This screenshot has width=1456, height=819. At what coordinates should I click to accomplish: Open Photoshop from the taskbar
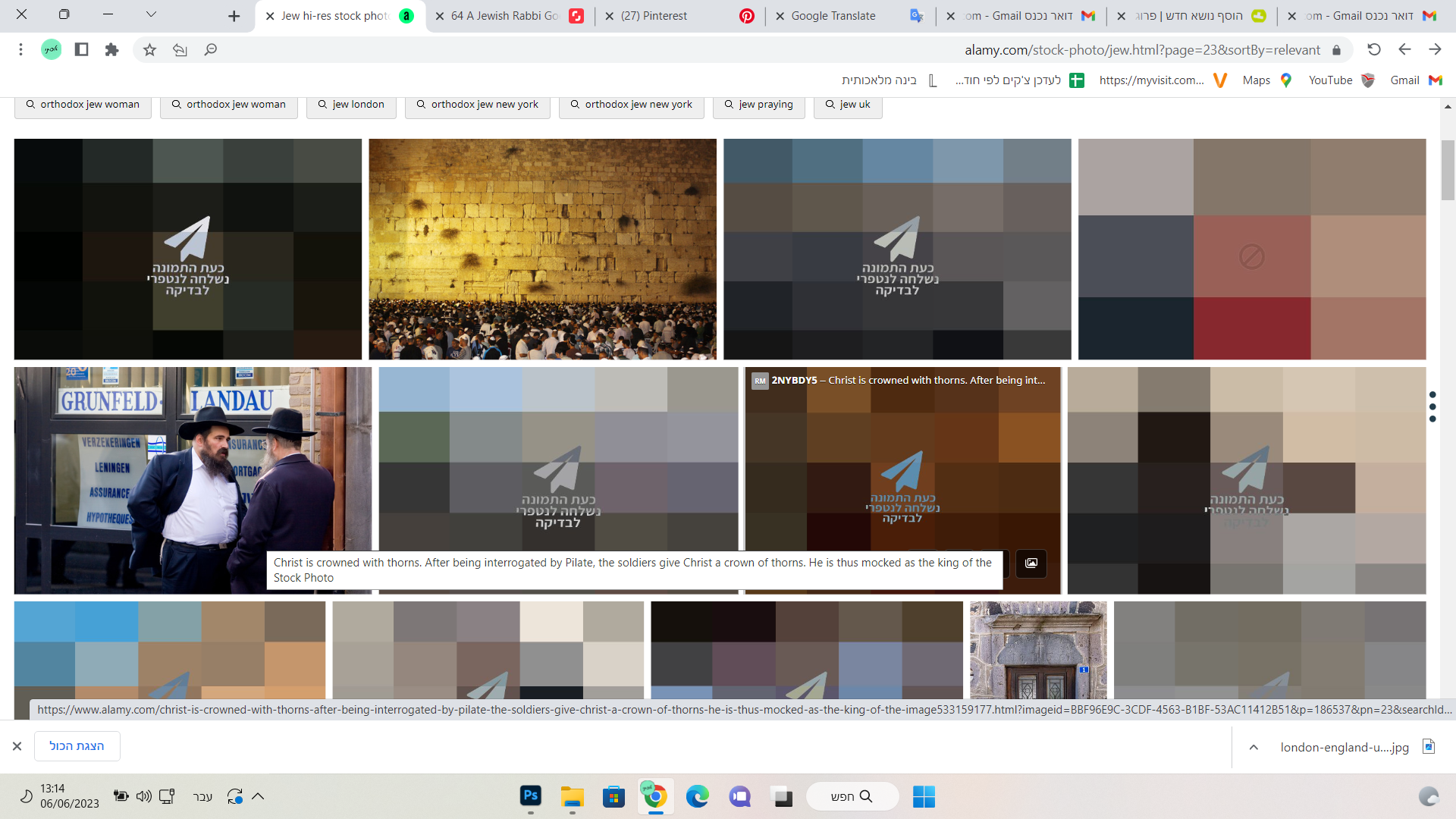pyautogui.click(x=530, y=796)
